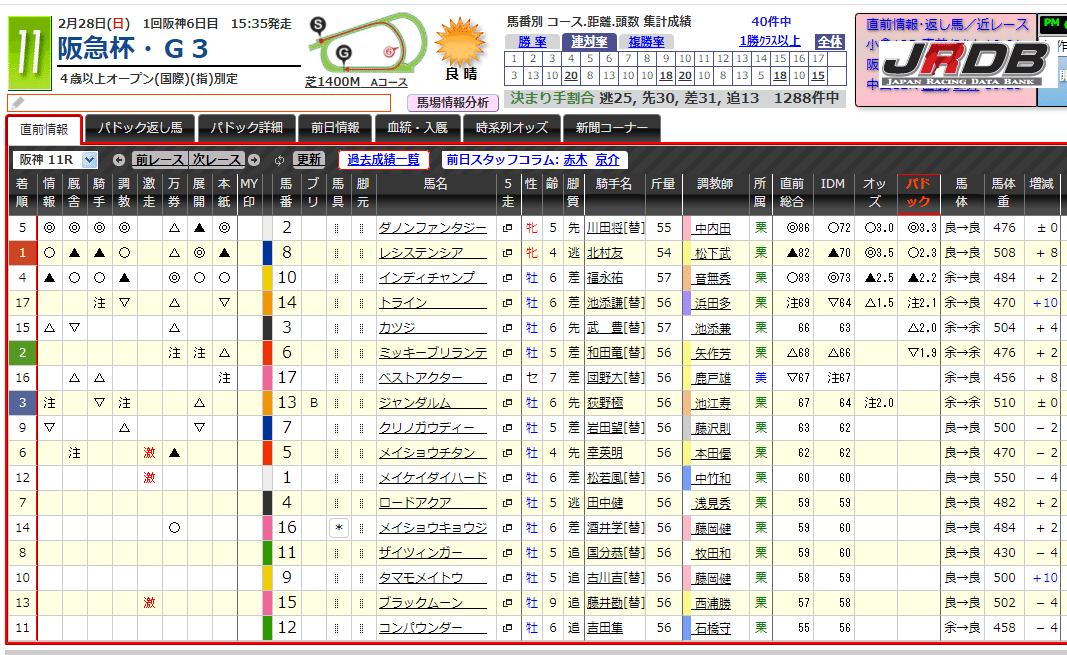Image resolution: width=1067 pixels, height=655 pixels.
Task: Open the 血統・入厩 tab
Action: coord(417,128)
